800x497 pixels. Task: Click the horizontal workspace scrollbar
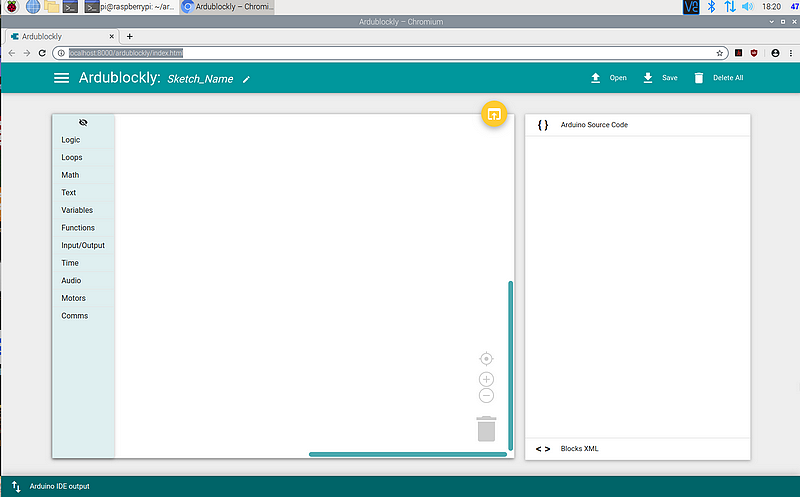408,454
